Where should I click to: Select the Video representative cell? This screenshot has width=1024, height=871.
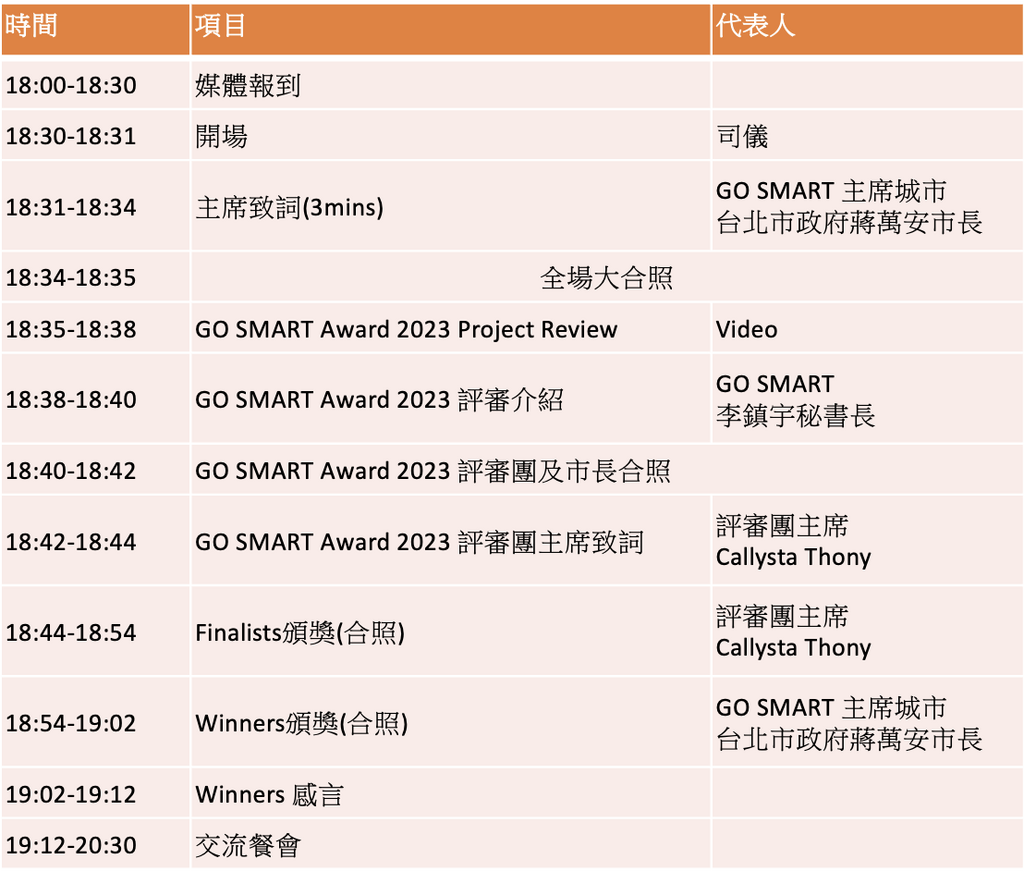[x=746, y=330]
